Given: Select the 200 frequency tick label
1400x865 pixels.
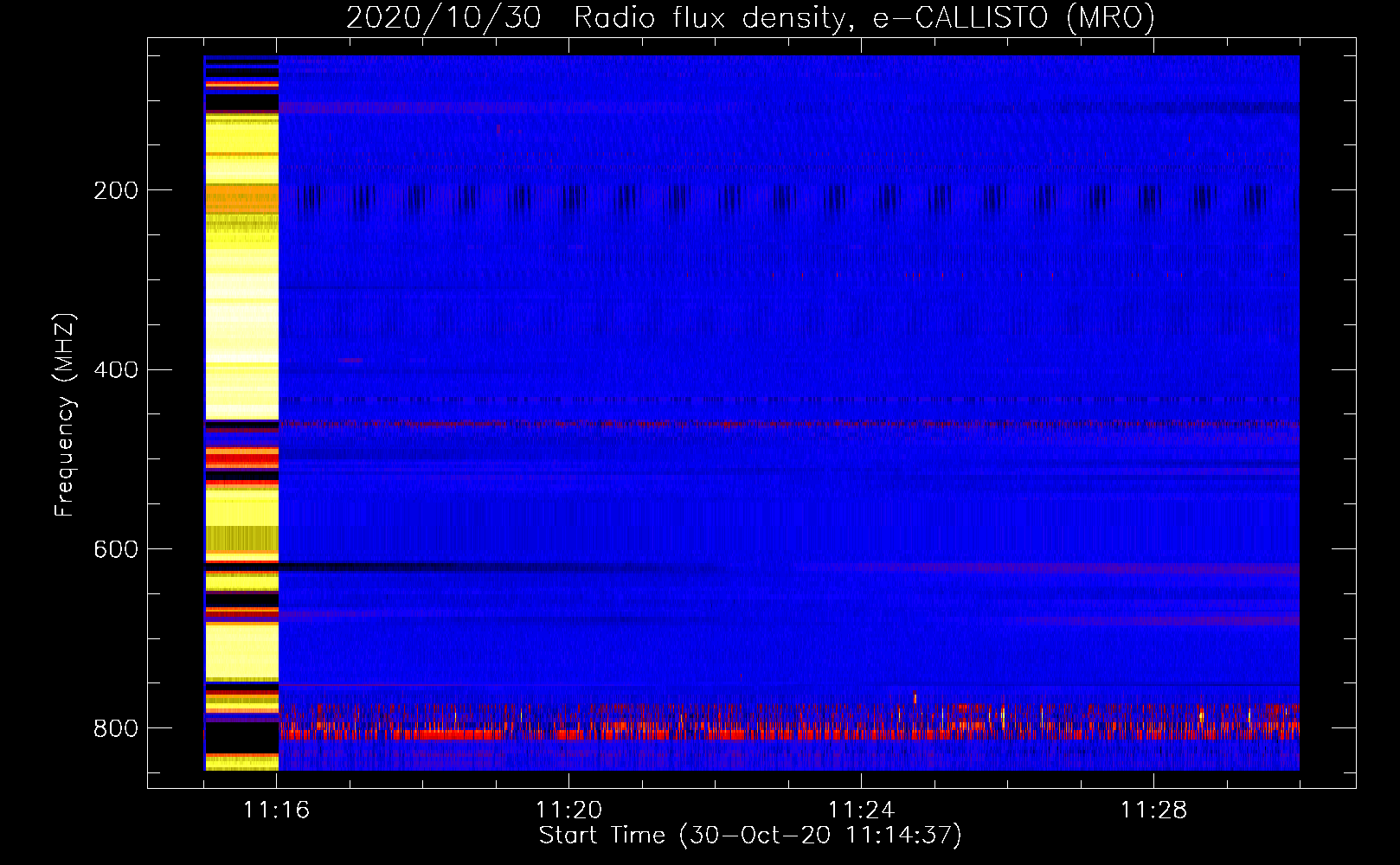Looking at the screenshot, I should (x=116, y=190).
